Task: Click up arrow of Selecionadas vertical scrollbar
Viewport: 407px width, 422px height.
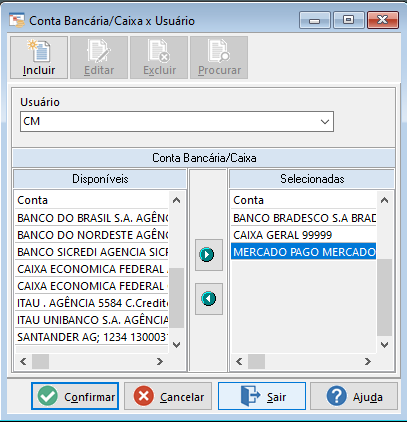Action: pos(385,200)
